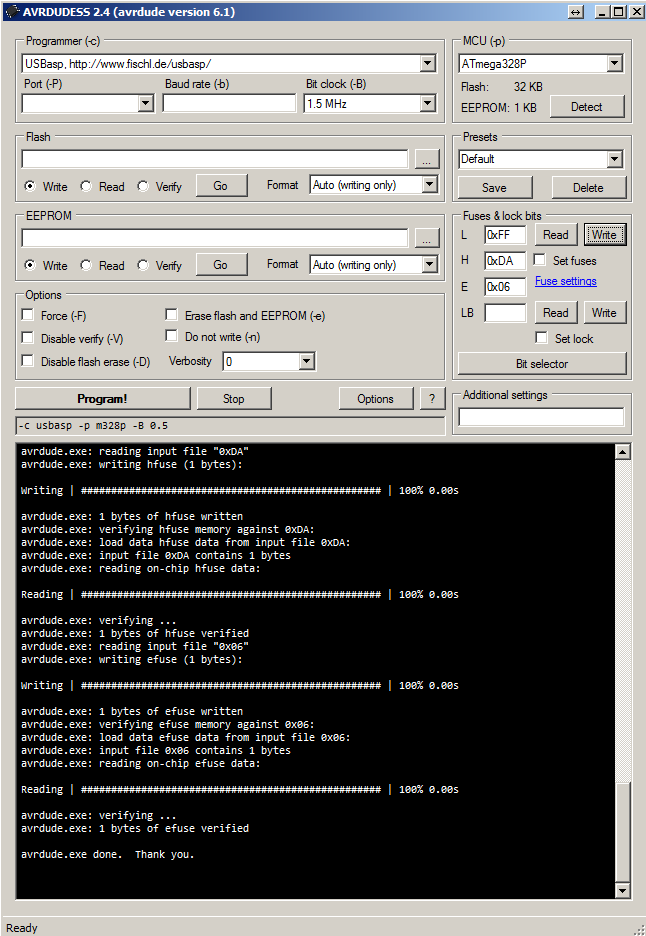Open the Fuse settings link
Viewport: 646px width, 936px height.
565,282
